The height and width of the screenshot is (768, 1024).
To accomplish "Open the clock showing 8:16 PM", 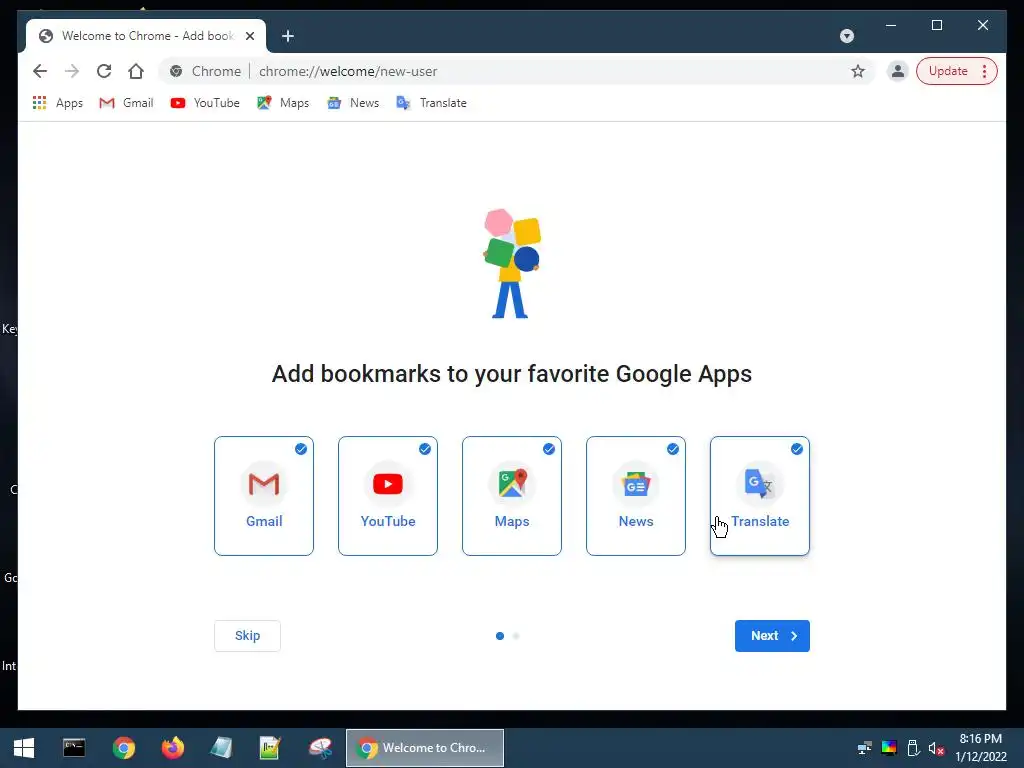I will [x=980, y=748].
